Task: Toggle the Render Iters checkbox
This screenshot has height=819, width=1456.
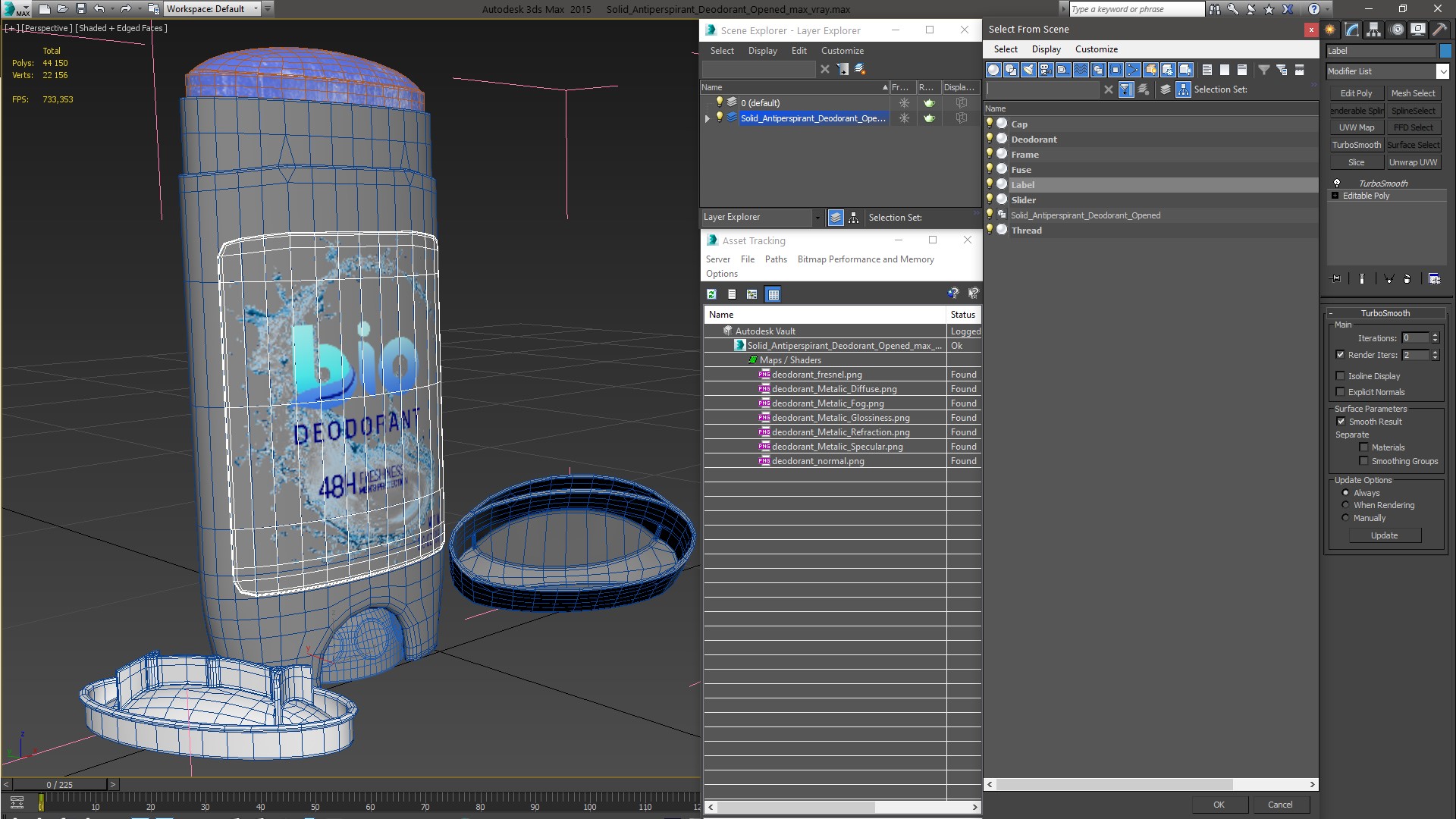Action: (x=1340, y=355)
